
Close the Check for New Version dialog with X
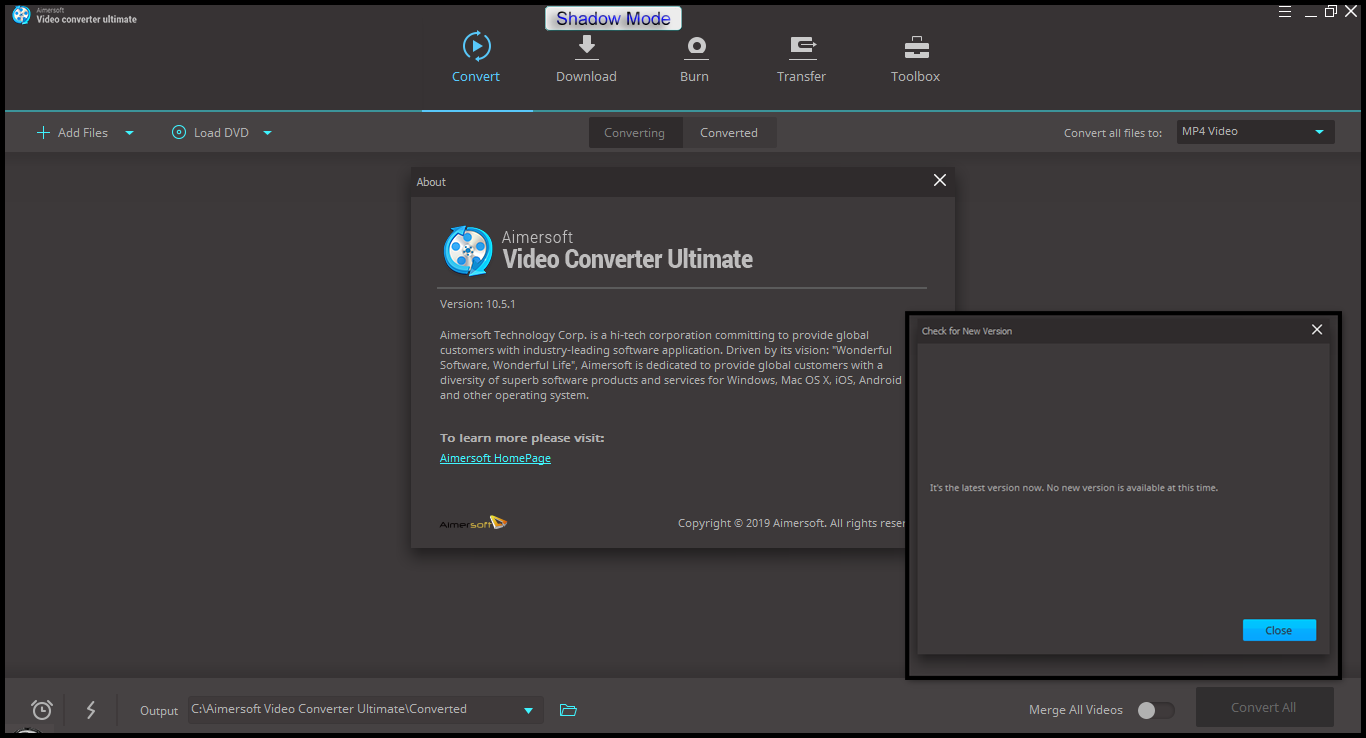click(x=1317, y=329)
